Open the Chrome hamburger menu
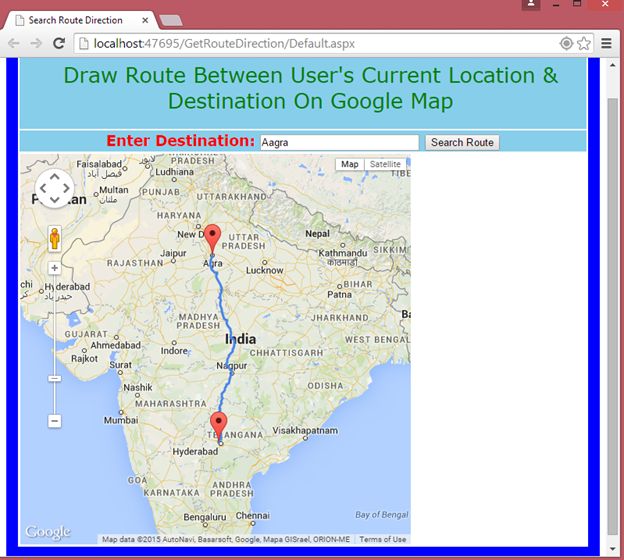The height and width of the screenshot is (560, 624). [x=606, y=43]
